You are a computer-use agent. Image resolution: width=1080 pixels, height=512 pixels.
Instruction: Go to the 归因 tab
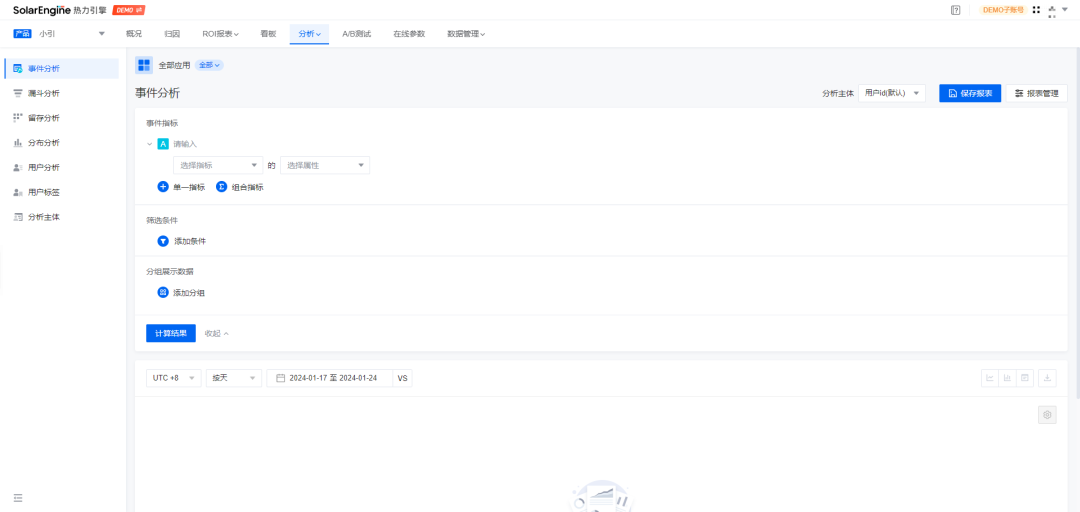[x=172, y=33]
